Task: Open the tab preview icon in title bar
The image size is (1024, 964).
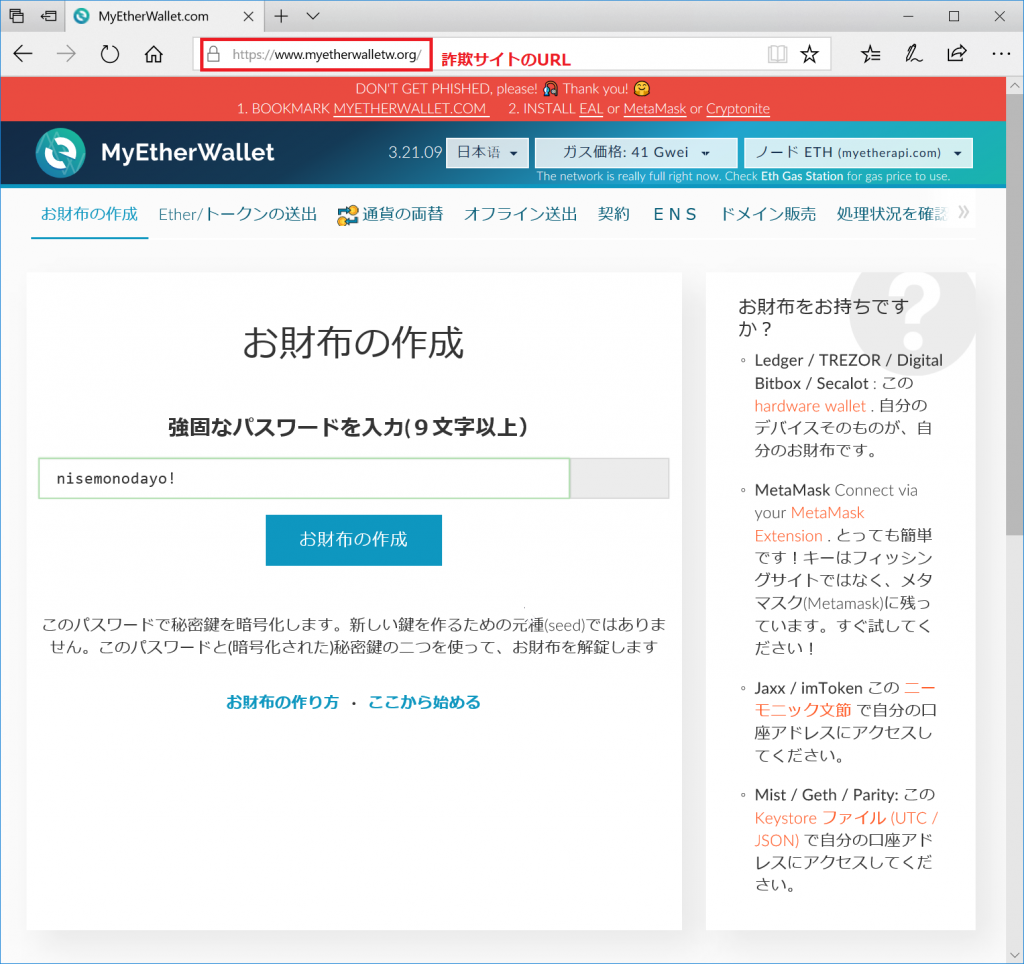Action: click(16, 16)
